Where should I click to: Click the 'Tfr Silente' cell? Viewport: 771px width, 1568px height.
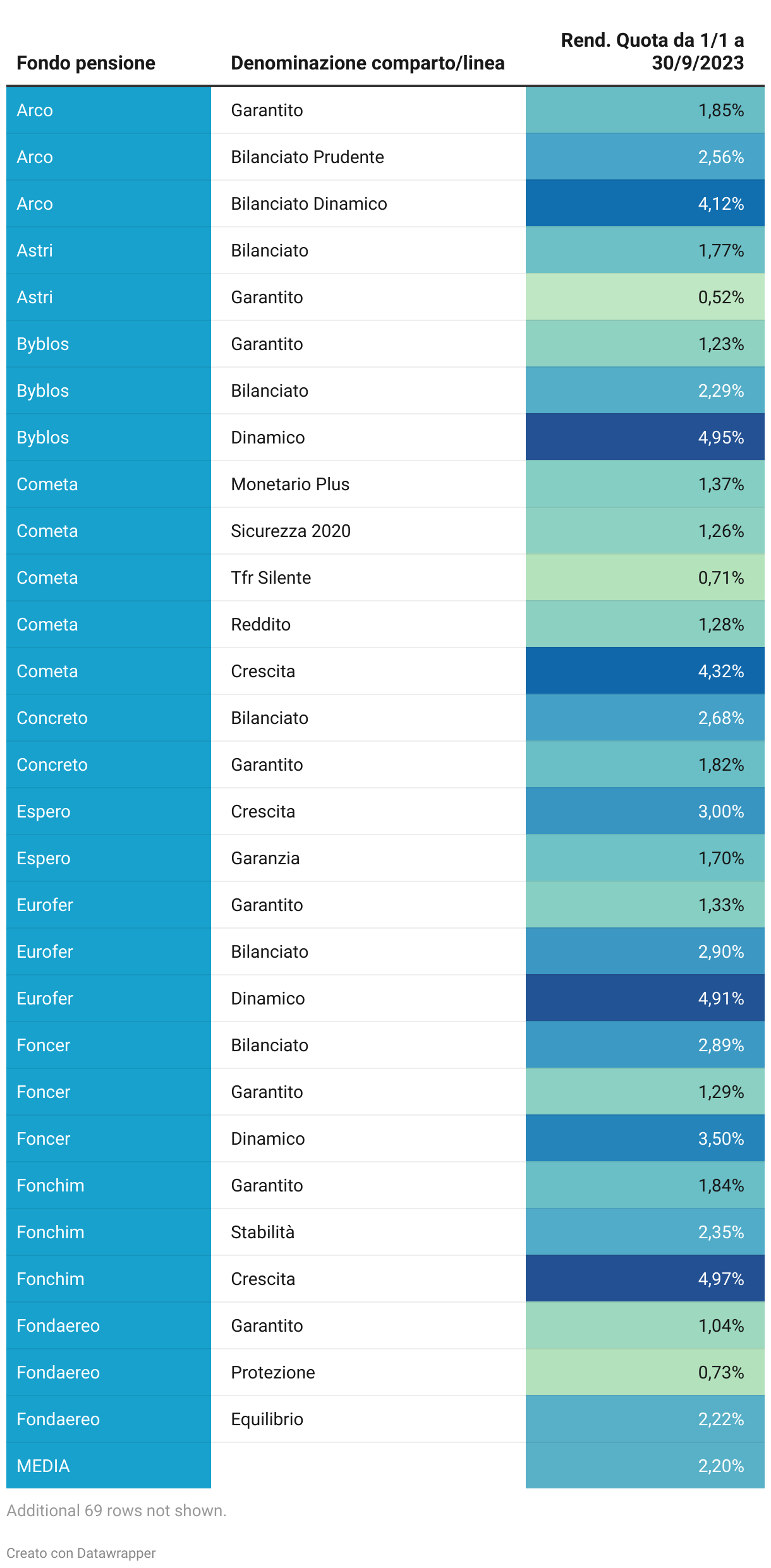pos(270,578)
